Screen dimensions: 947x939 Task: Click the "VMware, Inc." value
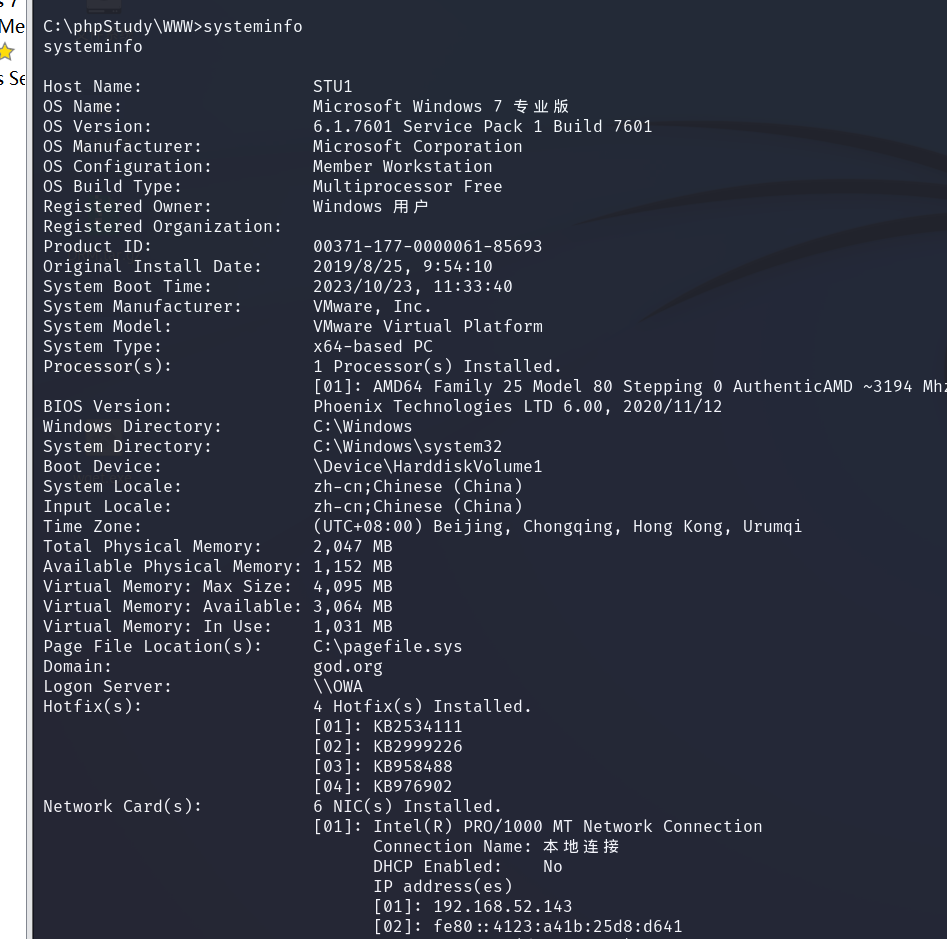(x=373, y=306)
